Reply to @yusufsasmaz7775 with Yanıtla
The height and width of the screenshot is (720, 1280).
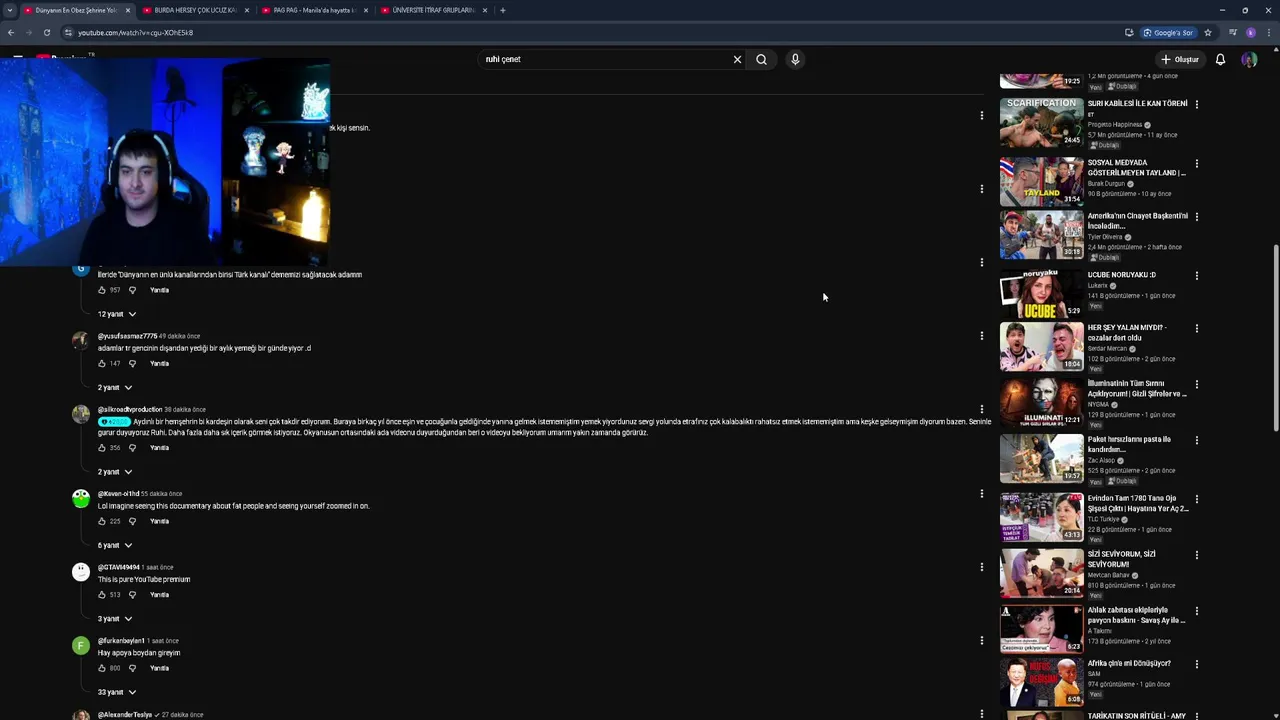pyautogui.click(x=159, y=363)
